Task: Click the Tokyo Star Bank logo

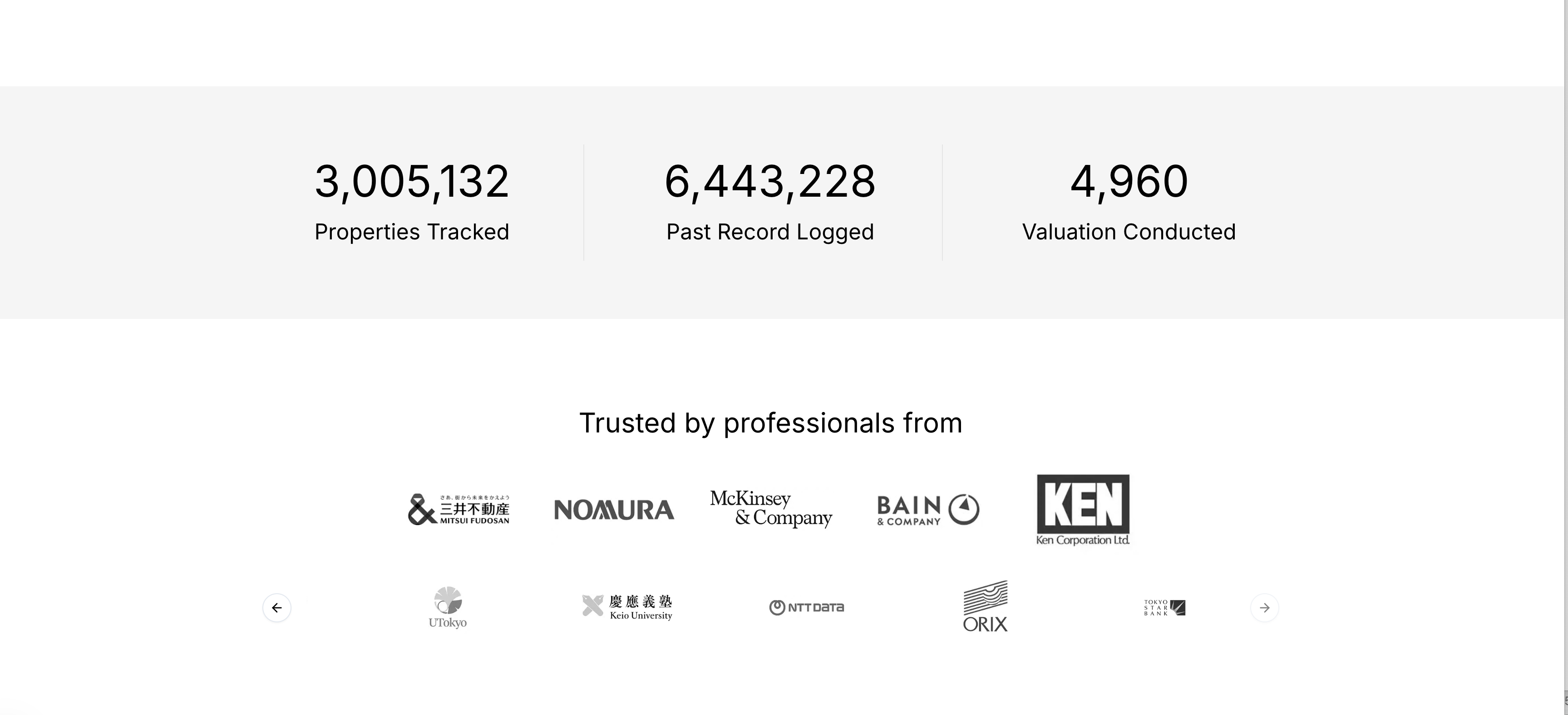Action: [x=1164, y=607]
